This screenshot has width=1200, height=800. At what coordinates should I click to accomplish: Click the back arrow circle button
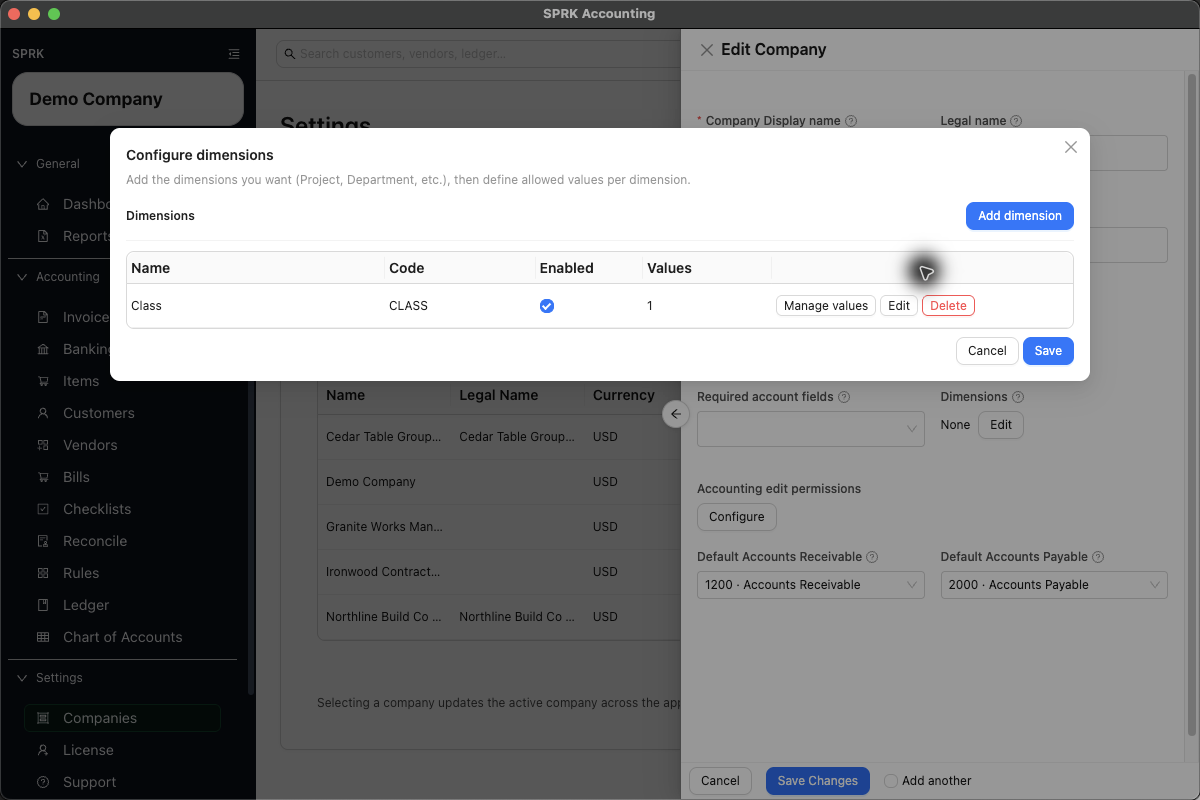676,414
